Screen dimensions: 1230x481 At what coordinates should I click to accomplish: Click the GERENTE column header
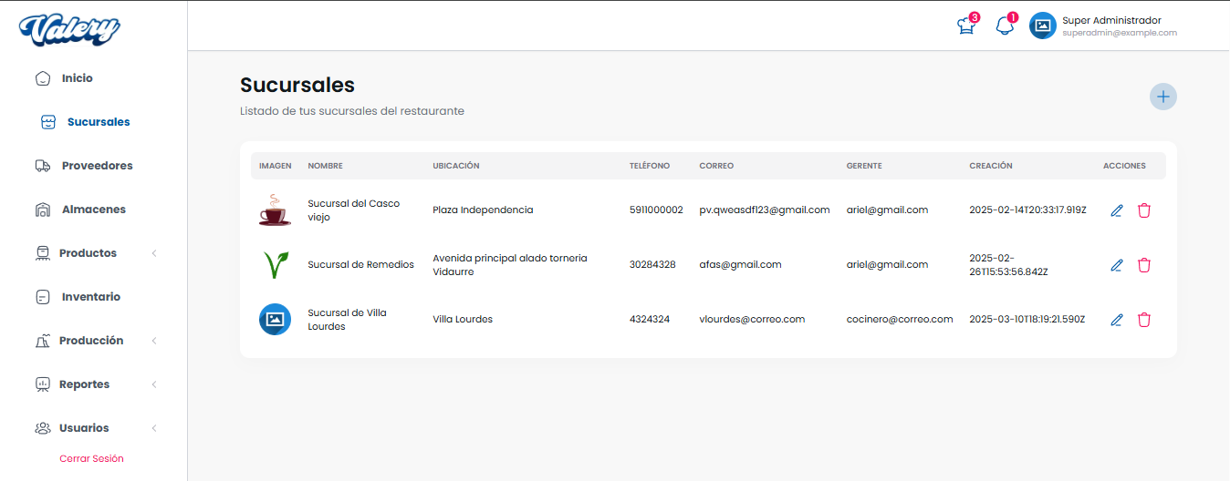click(864, 166)
